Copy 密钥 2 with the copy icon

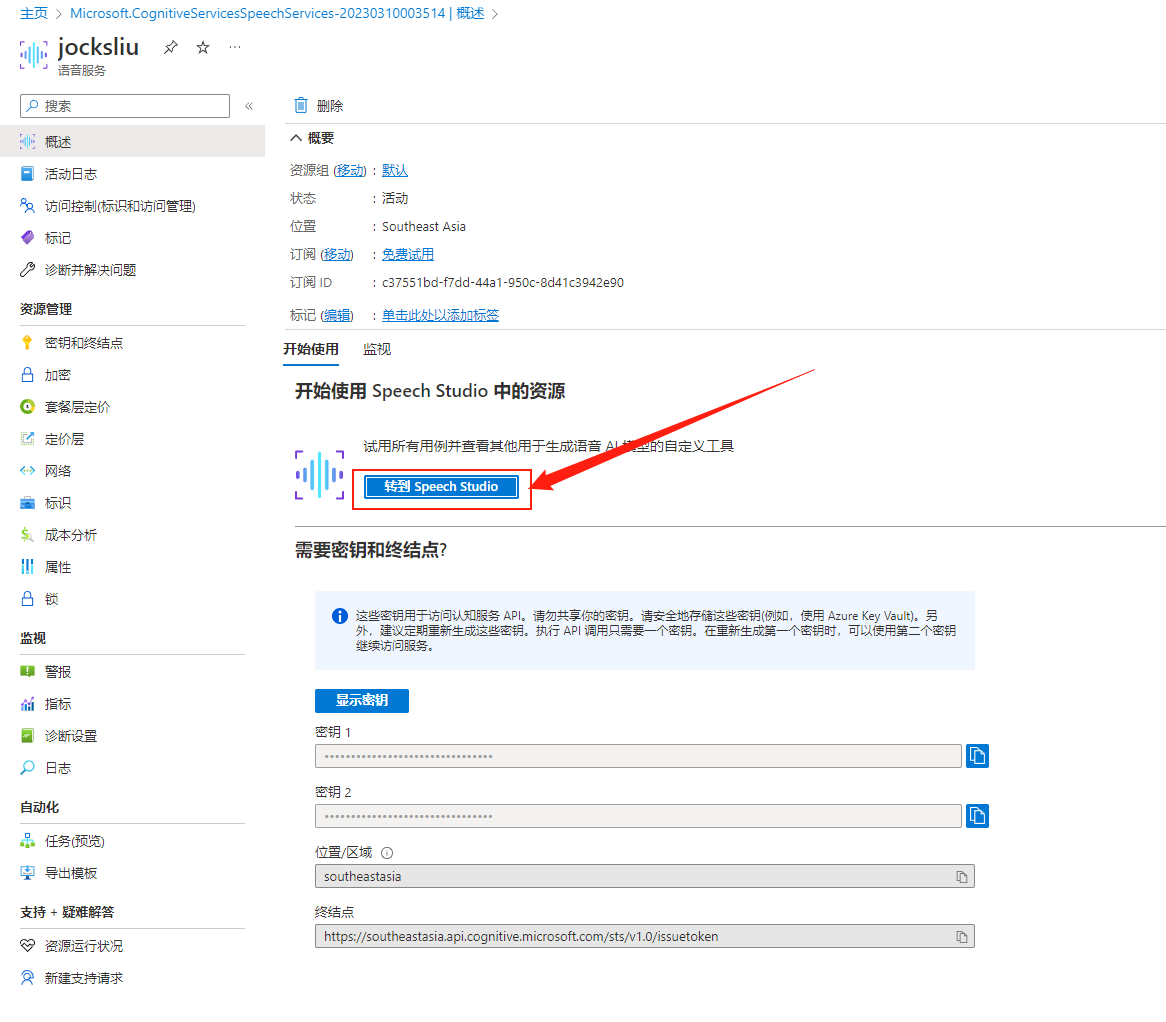[977, 816]
